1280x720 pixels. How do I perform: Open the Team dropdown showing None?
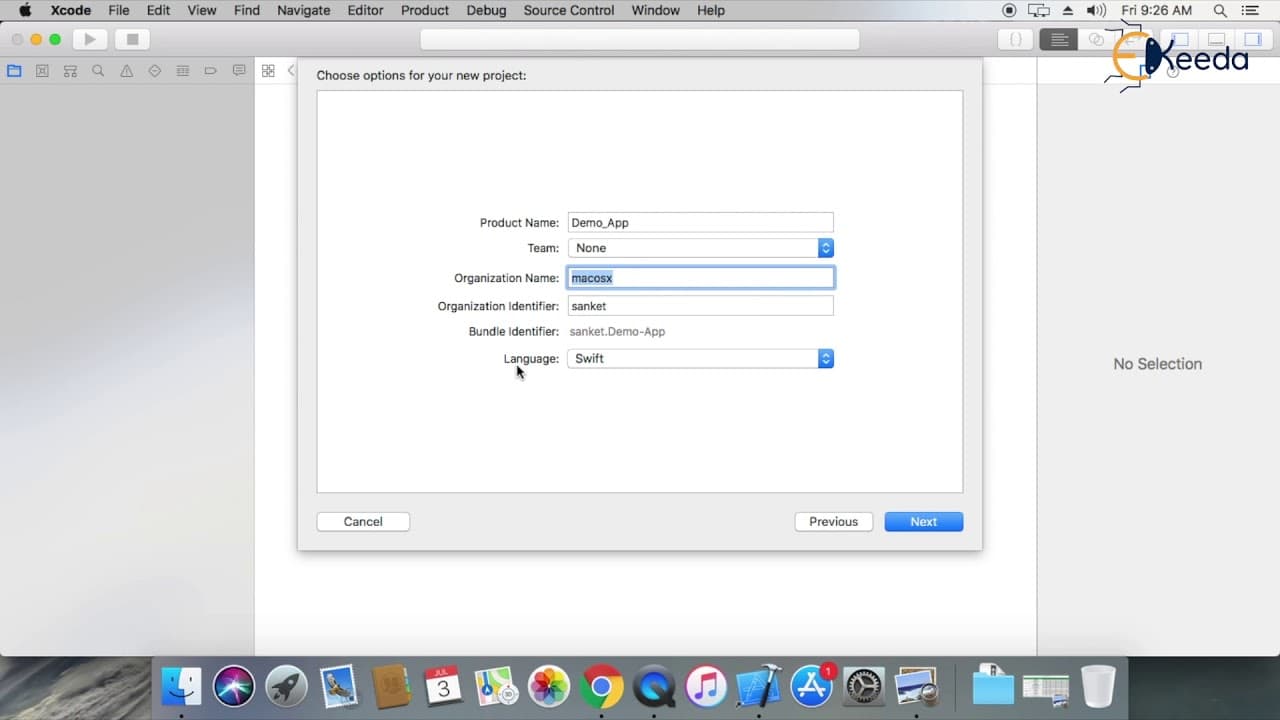(x=700, y=248)
